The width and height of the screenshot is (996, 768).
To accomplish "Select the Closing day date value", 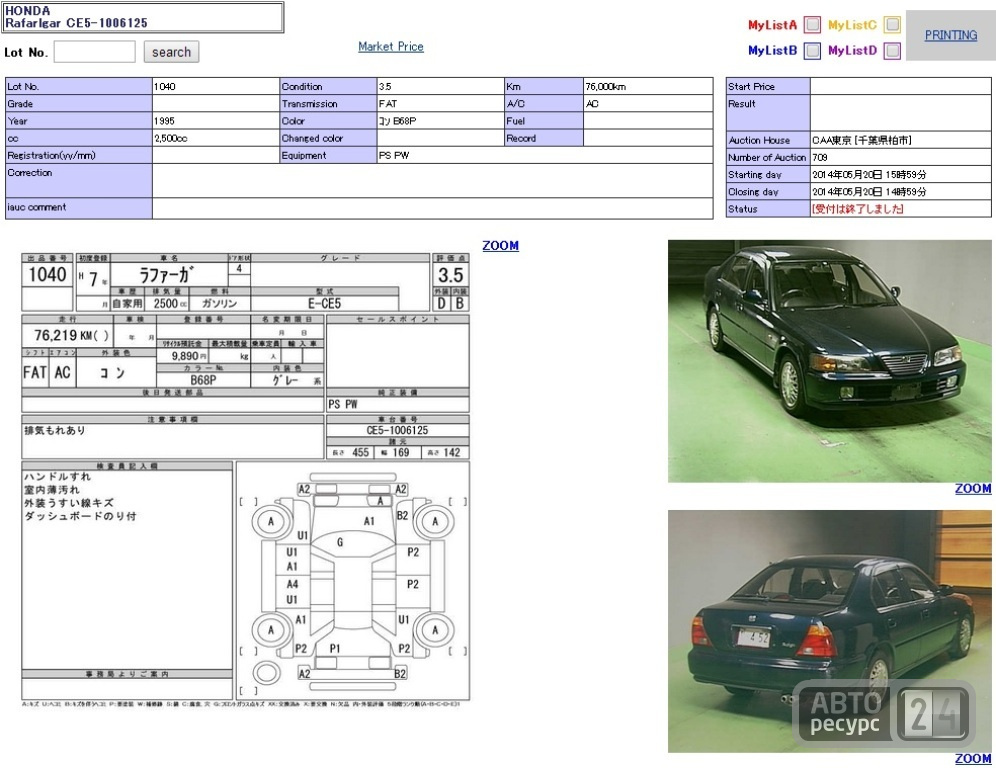I will [869, 191].
